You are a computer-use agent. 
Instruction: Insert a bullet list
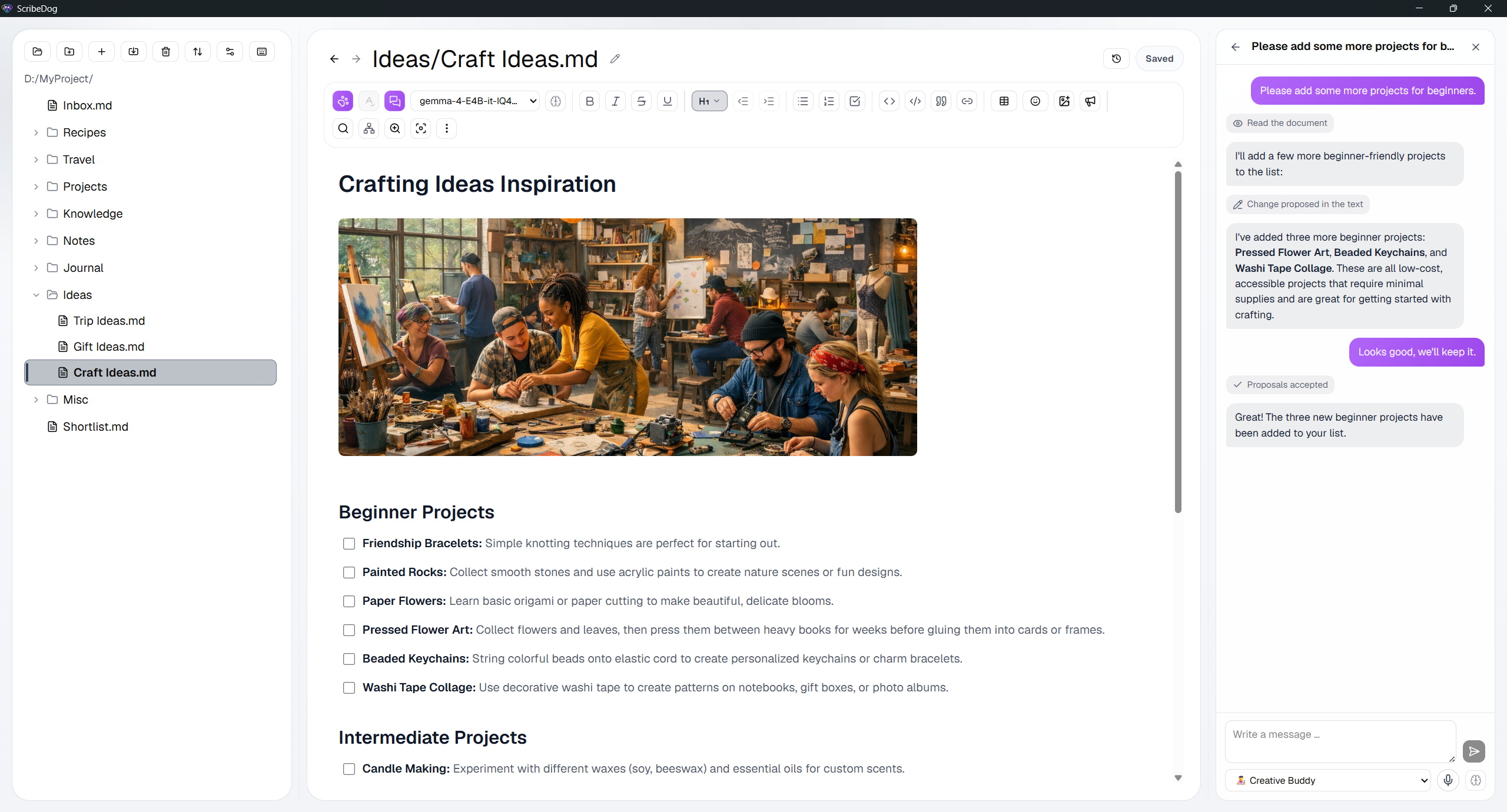point(804,101)
